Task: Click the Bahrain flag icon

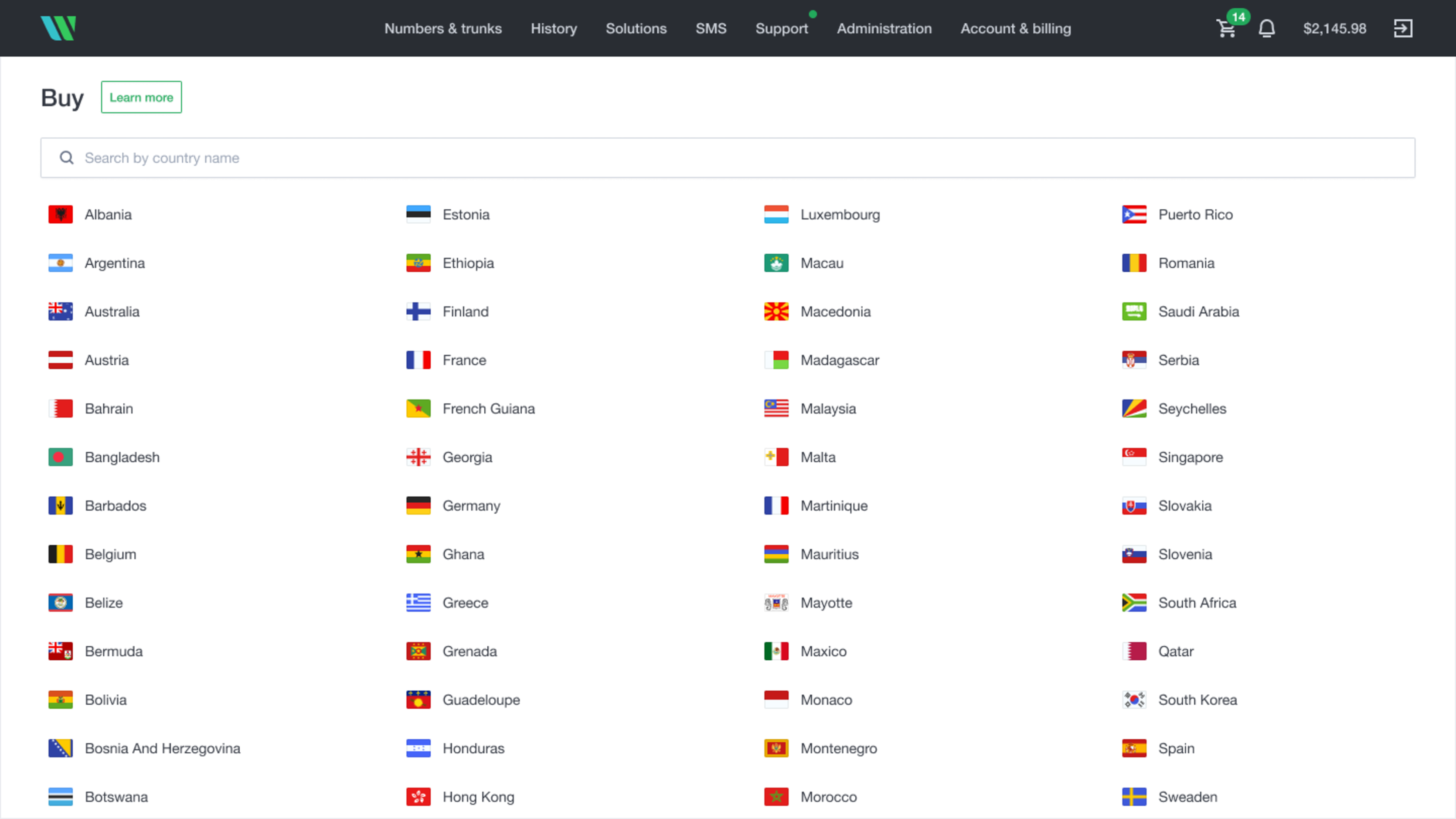Action: (x=61, y=408)
